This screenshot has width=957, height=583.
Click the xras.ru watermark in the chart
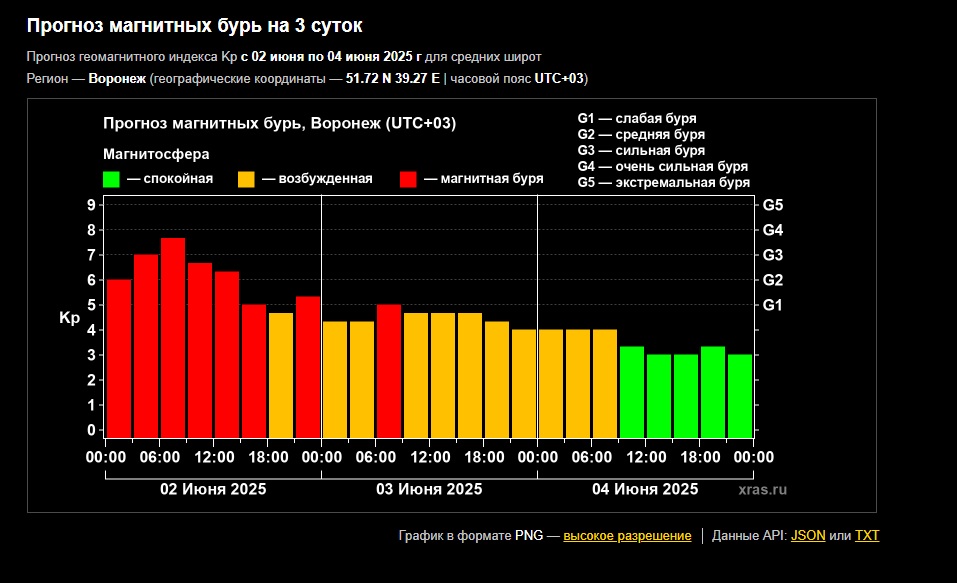(x=763, y=490)
